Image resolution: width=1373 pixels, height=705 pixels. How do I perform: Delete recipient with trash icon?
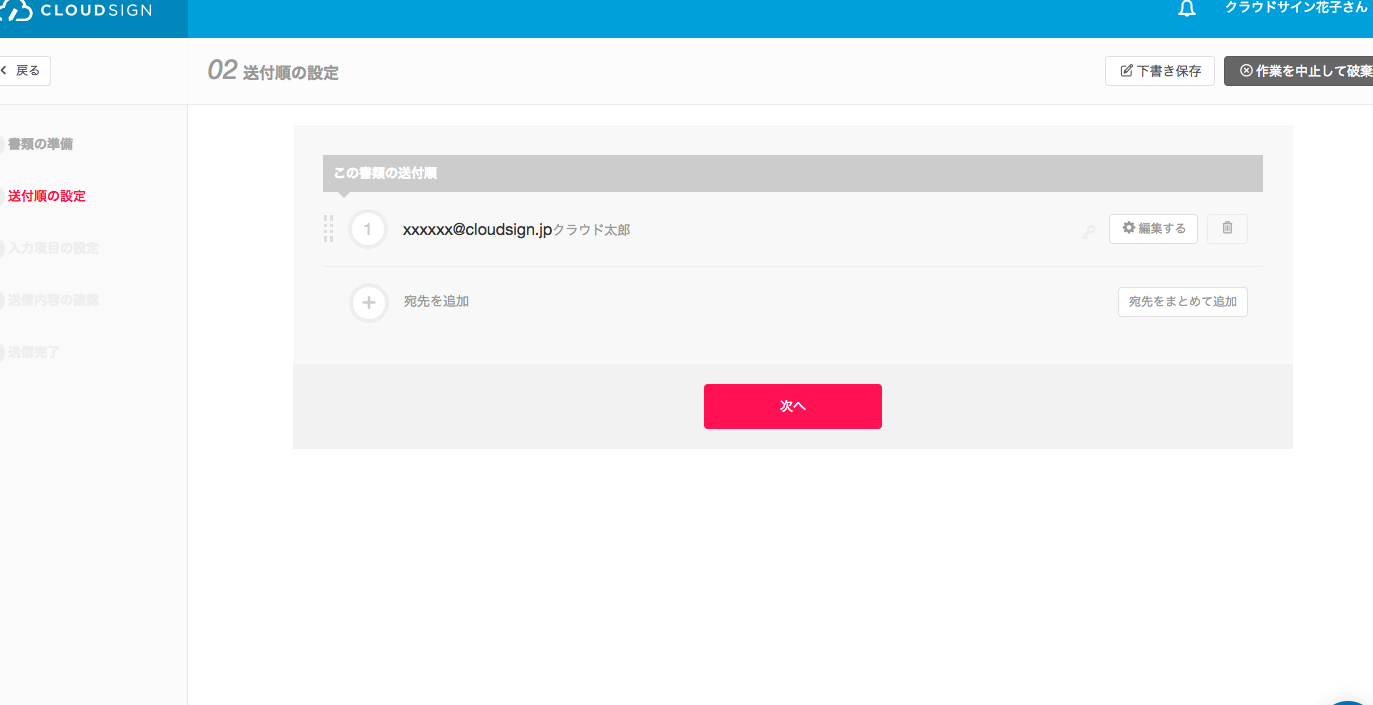(x=1227, y=228)
